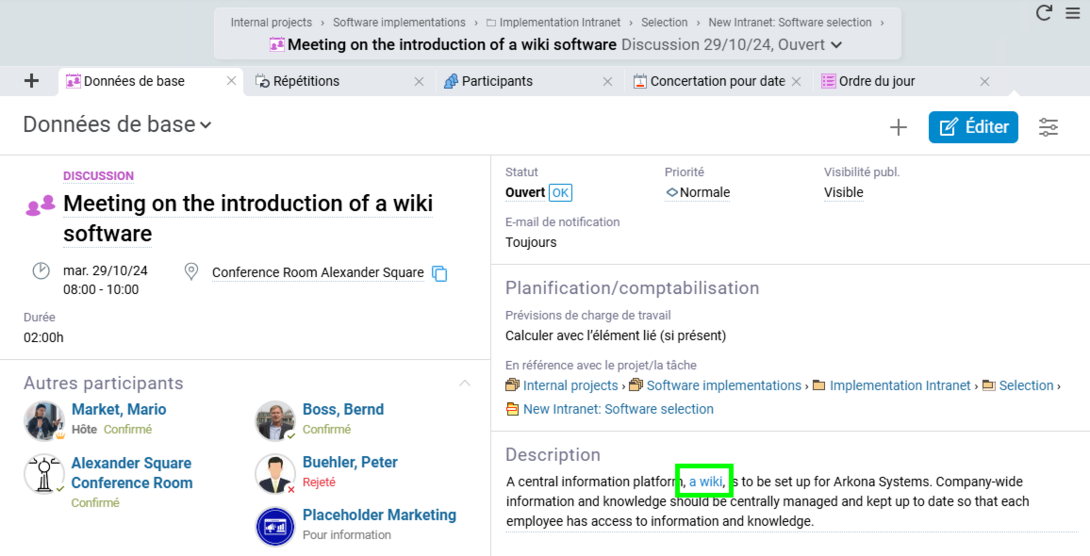Click the Éditer button
This screenshot has width=1090, height=556.
click(x=973, y=127)
